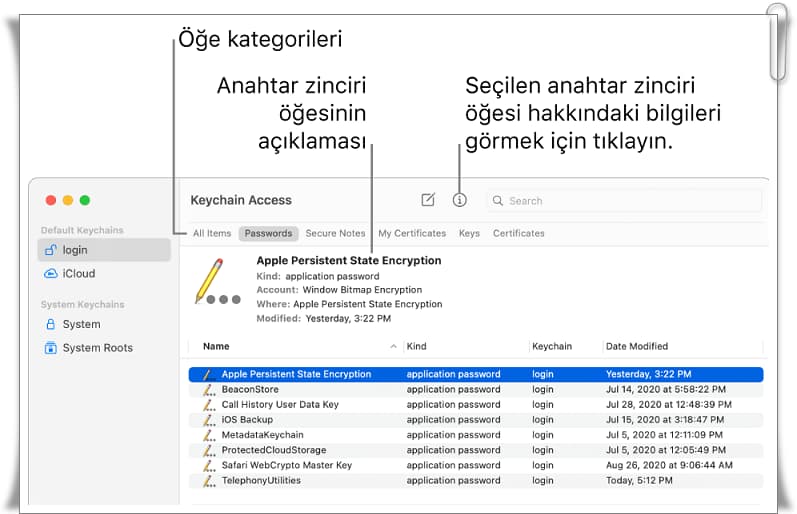The width and height of the screenshot is (797, 514).
Task: Click pencil icon beside TelephonyUtilities
Action: point(209,481)
